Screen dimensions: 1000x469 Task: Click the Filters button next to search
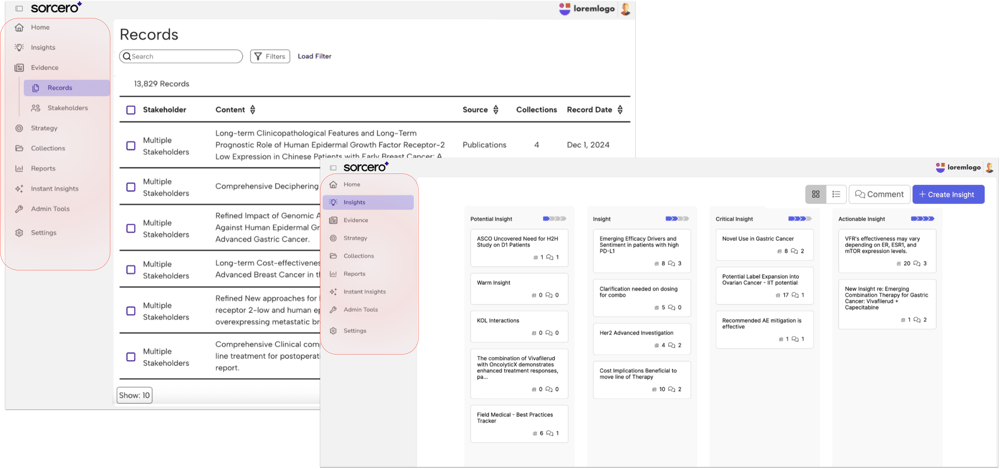pos(270,57)
